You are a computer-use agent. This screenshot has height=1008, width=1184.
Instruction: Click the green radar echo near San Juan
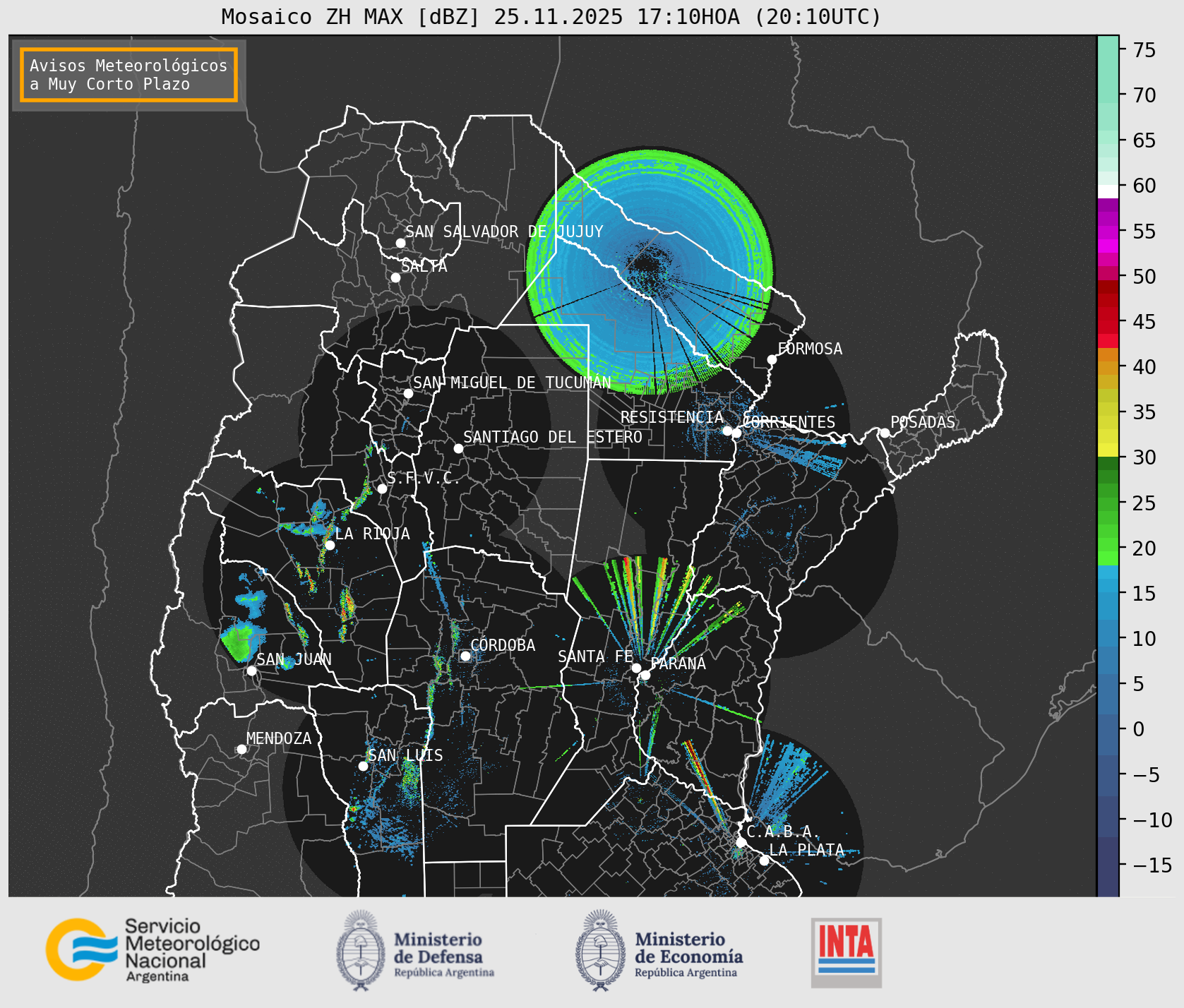coord(239,641)
